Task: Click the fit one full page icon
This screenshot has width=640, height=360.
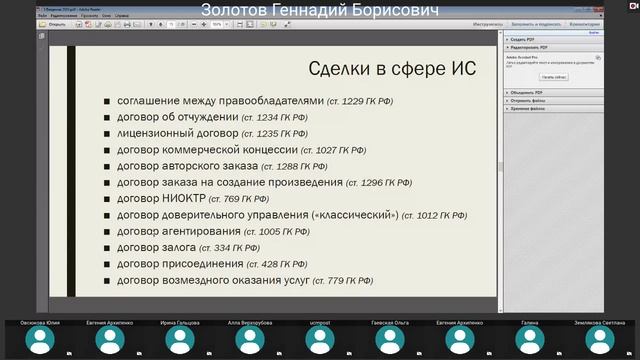Action: click(x=250, y=24)
